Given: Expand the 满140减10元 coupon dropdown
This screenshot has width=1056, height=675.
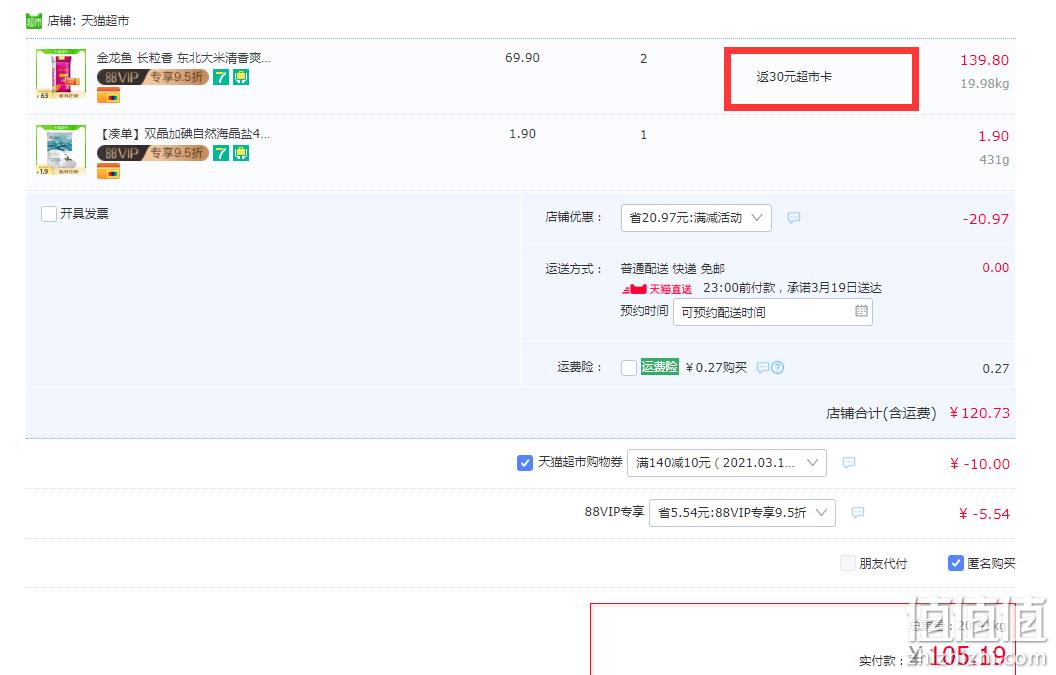Looking at the screenshot, I should pos(727,463).
